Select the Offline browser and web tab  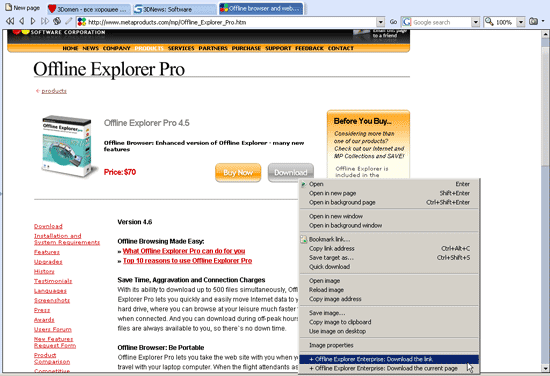click(x=261, y=8)
